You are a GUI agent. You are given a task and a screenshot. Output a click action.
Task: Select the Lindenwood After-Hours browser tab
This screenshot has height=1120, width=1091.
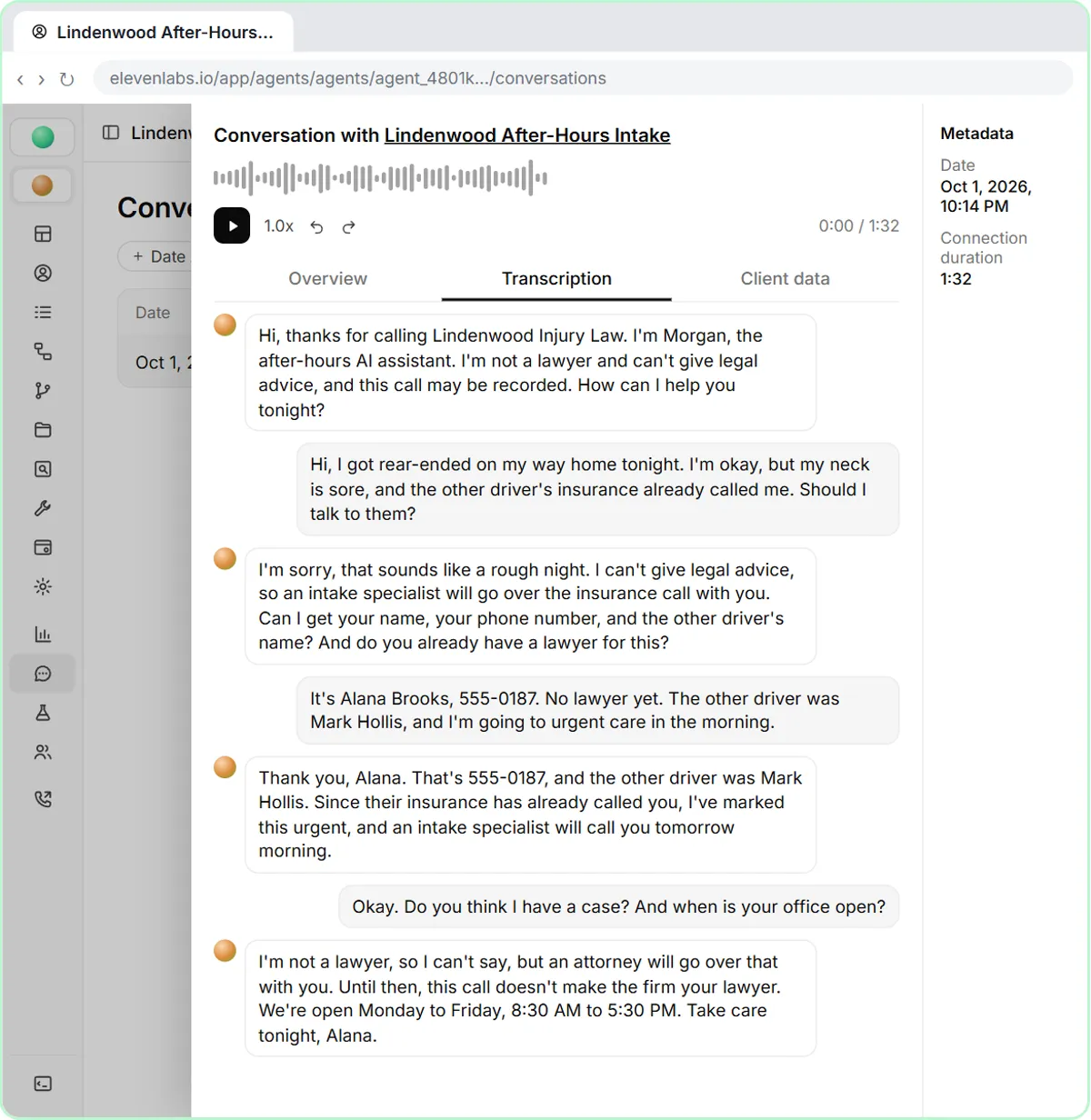153,33
